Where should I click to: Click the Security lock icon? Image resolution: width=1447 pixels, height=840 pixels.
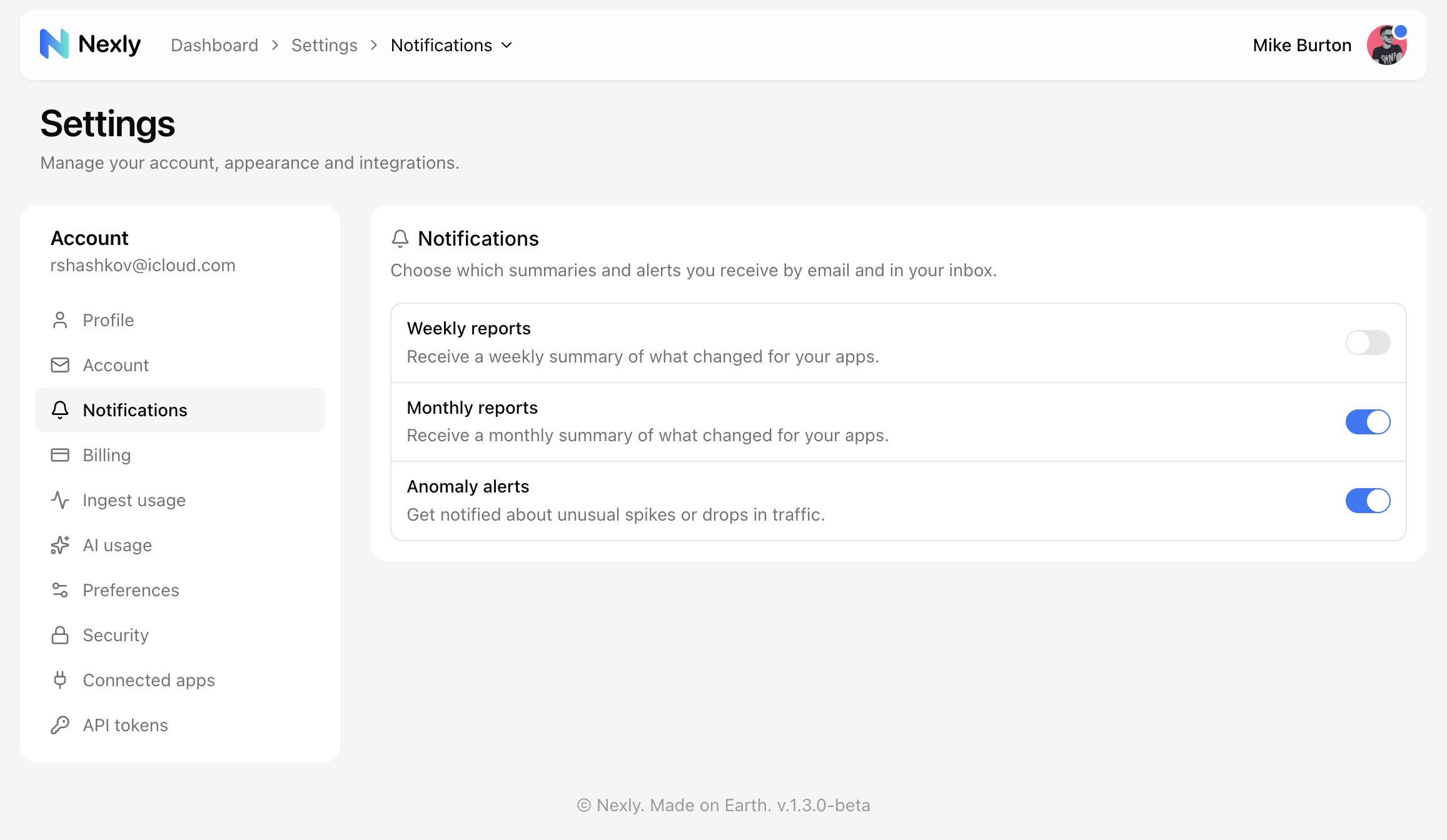point(60,635)
